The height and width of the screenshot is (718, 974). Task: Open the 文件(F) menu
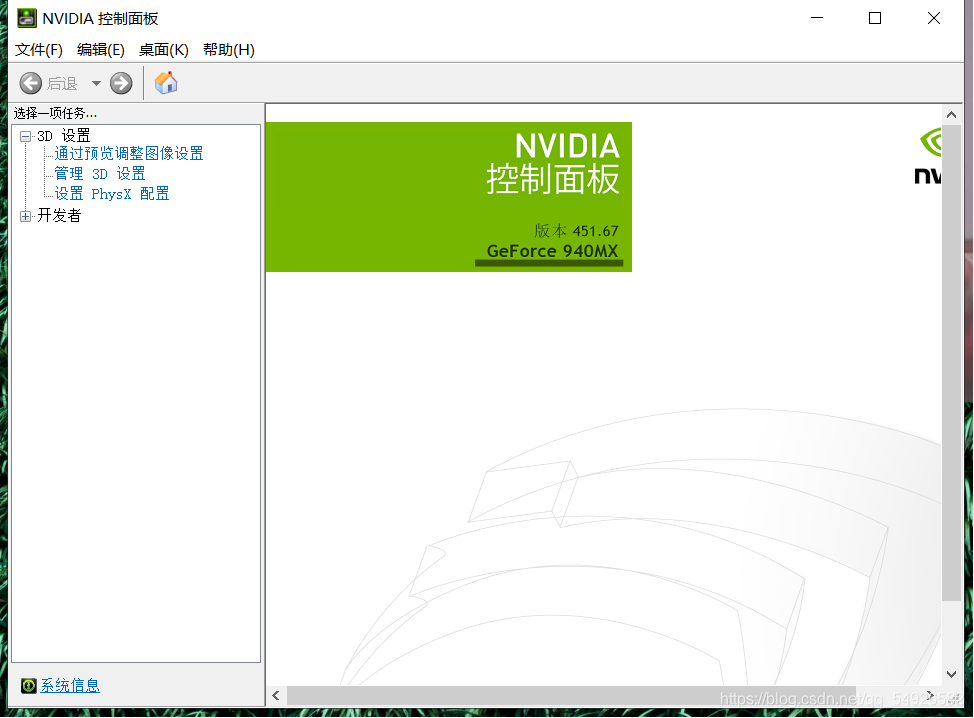(x=39, y=50)
